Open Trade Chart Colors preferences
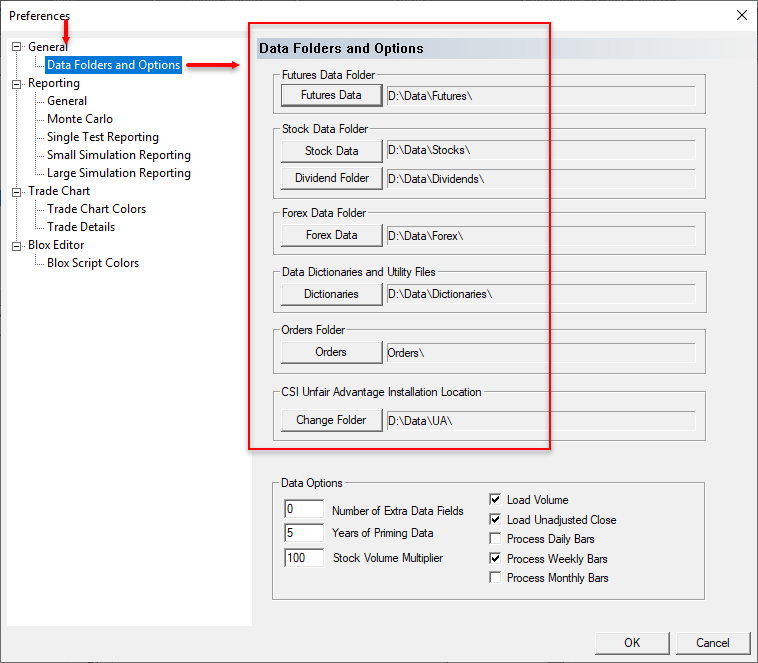This screenshot has width=758, height=663. tap(96, 209)
